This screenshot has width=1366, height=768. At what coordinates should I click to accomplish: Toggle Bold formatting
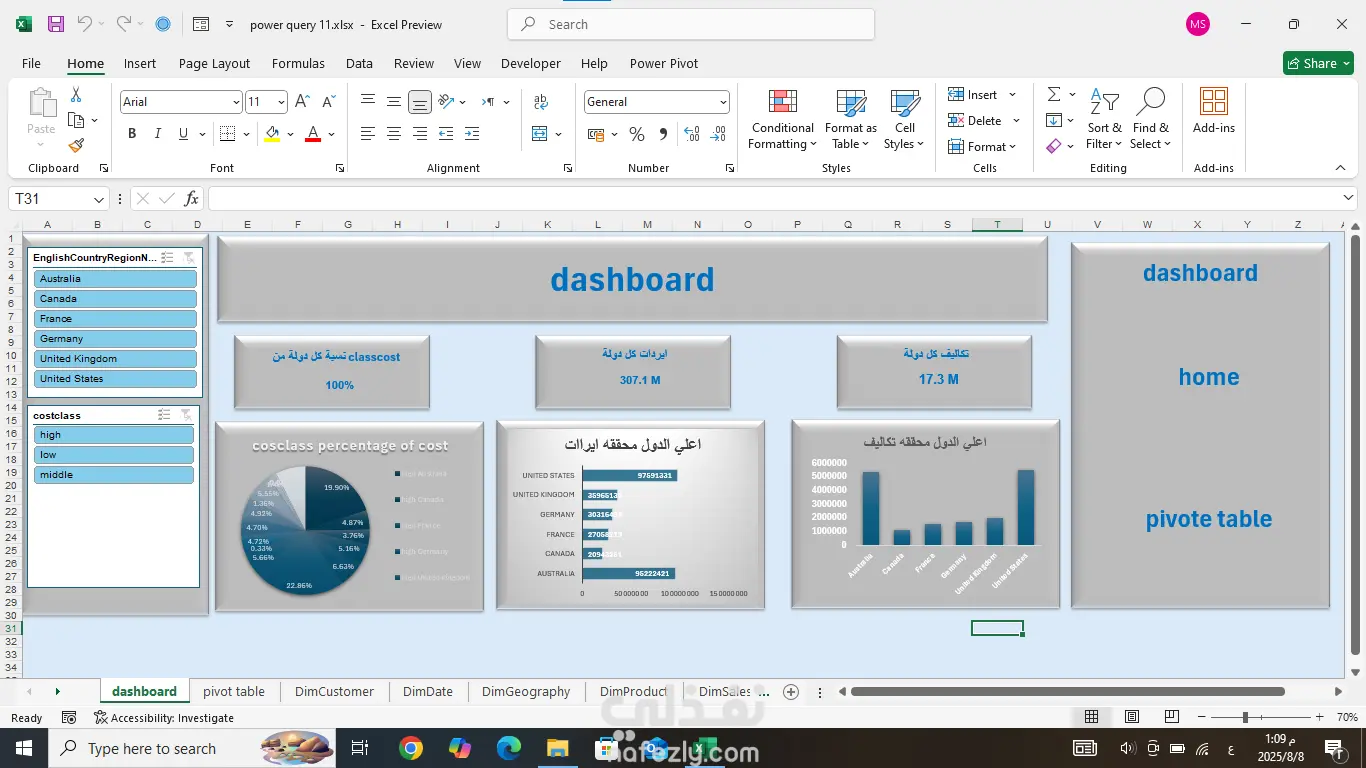pos(132,134)
